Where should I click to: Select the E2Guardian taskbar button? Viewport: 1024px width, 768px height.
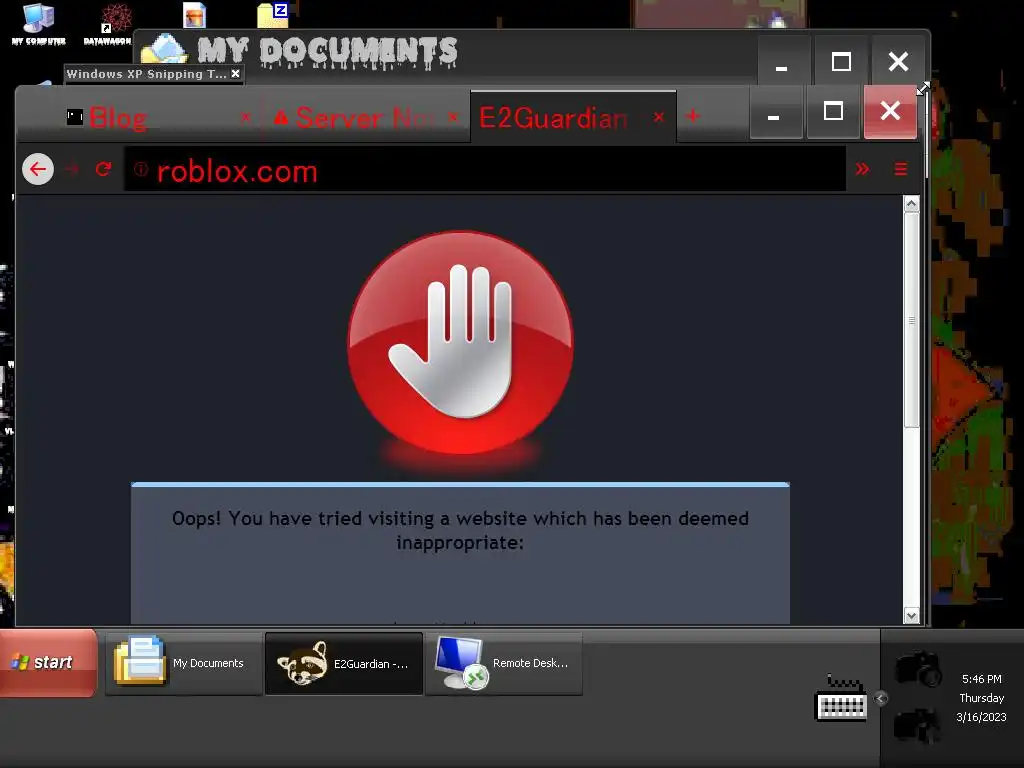coord(344,664)
